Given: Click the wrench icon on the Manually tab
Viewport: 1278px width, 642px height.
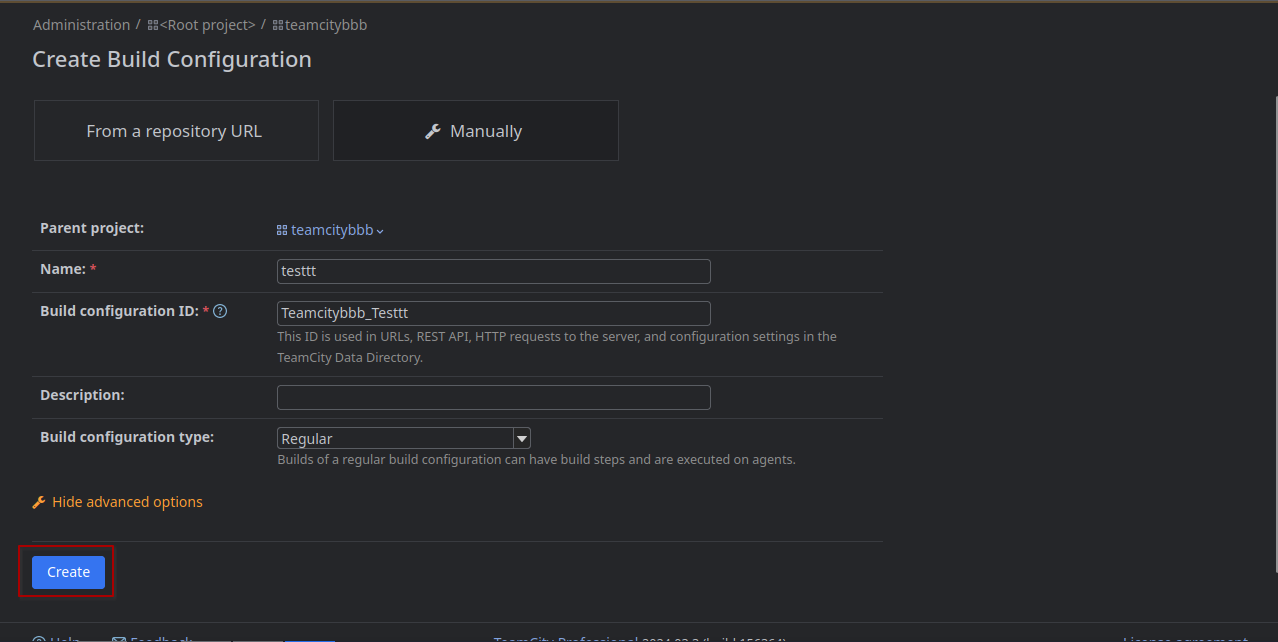Looking at the screenshot, I should pyautogui.click(x=432, y=130).
